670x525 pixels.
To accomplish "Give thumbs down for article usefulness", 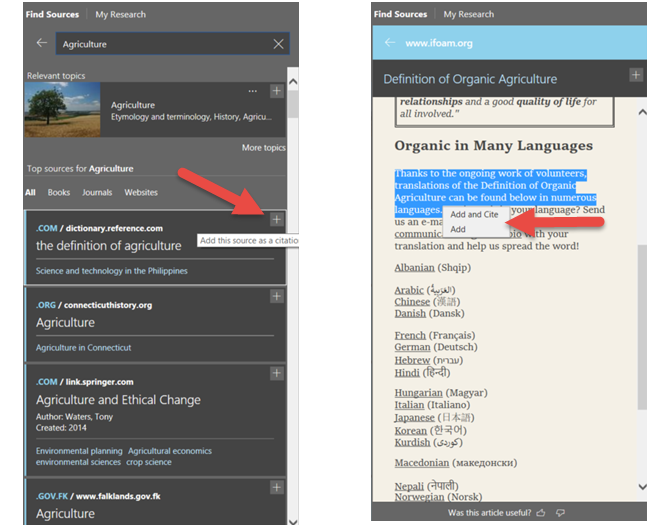I will [x=560, y=513].
